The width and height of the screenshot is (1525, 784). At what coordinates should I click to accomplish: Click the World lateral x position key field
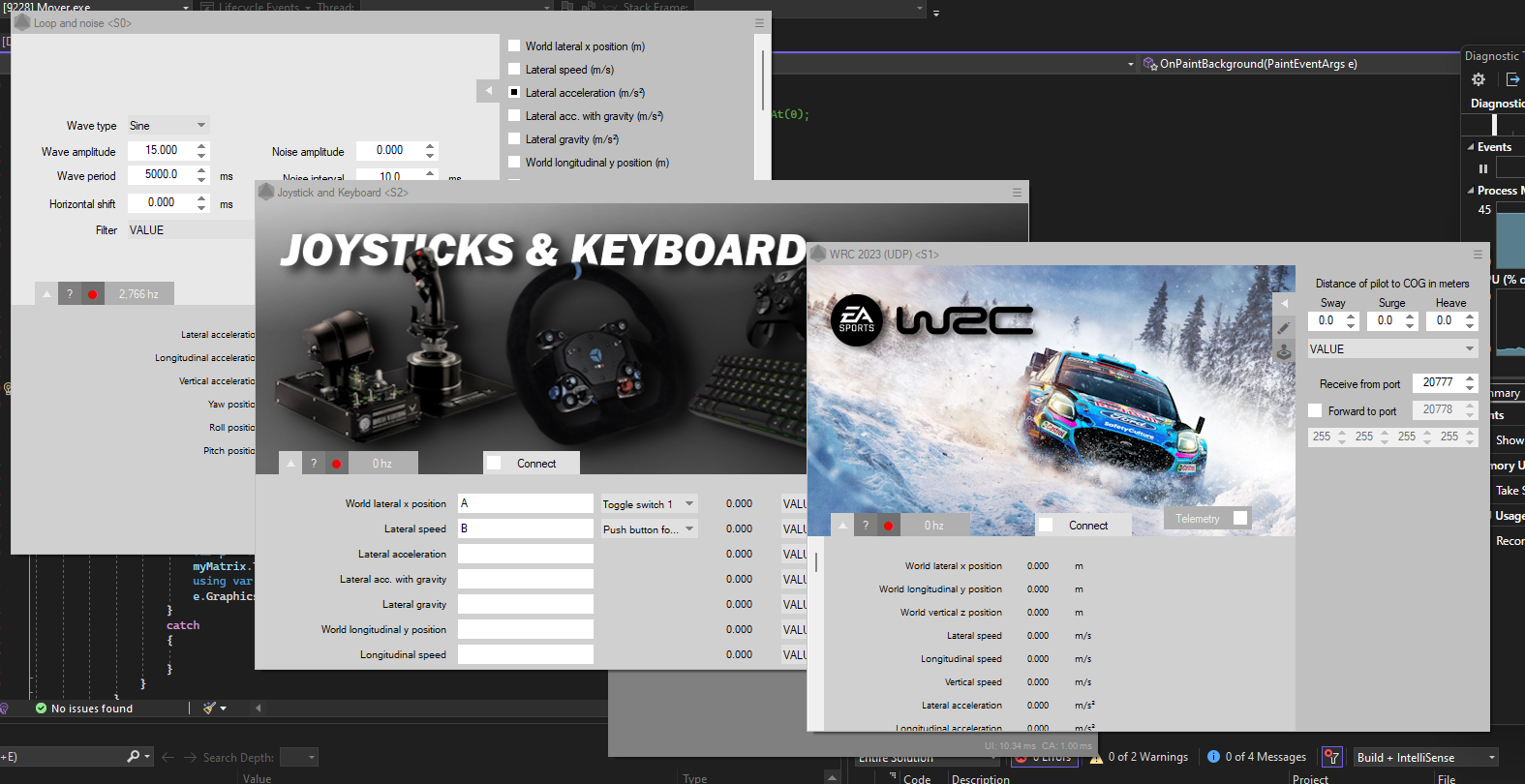point(525,503)
